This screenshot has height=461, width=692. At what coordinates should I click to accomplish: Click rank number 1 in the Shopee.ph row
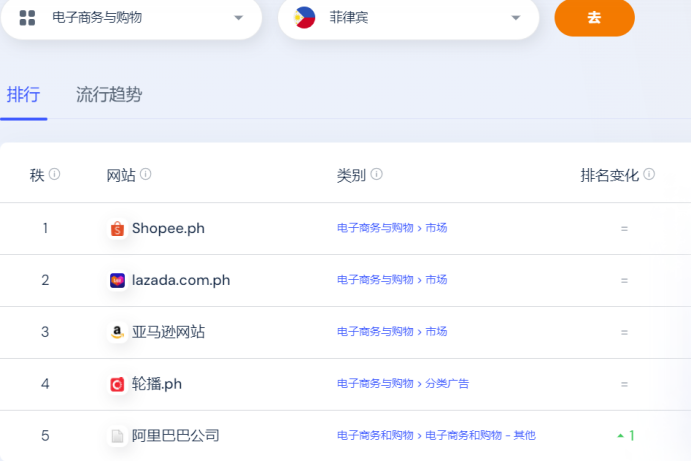45,229
